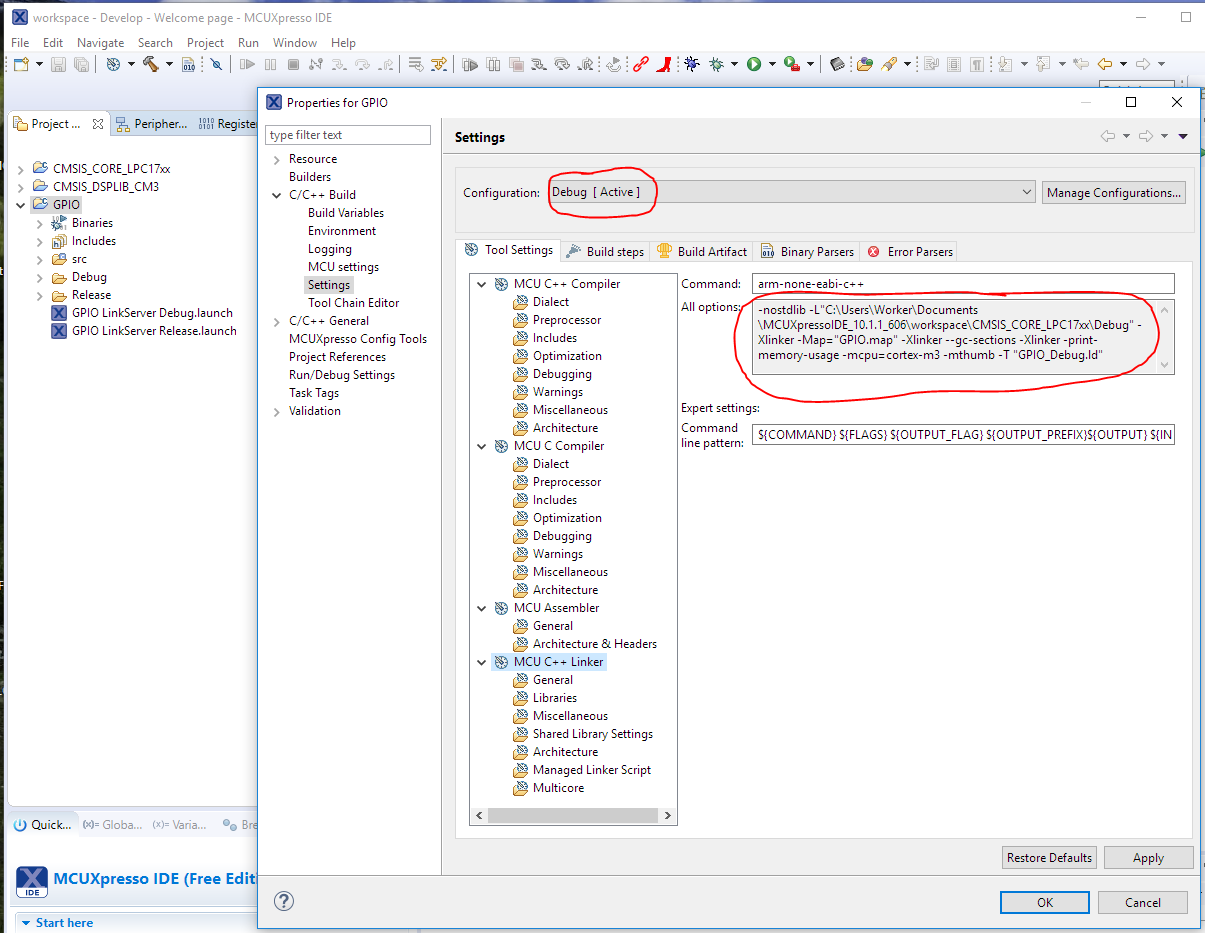Switch to the Build Artifact tab
This screenshot has height=933, width=1205.
pos(702,251)
